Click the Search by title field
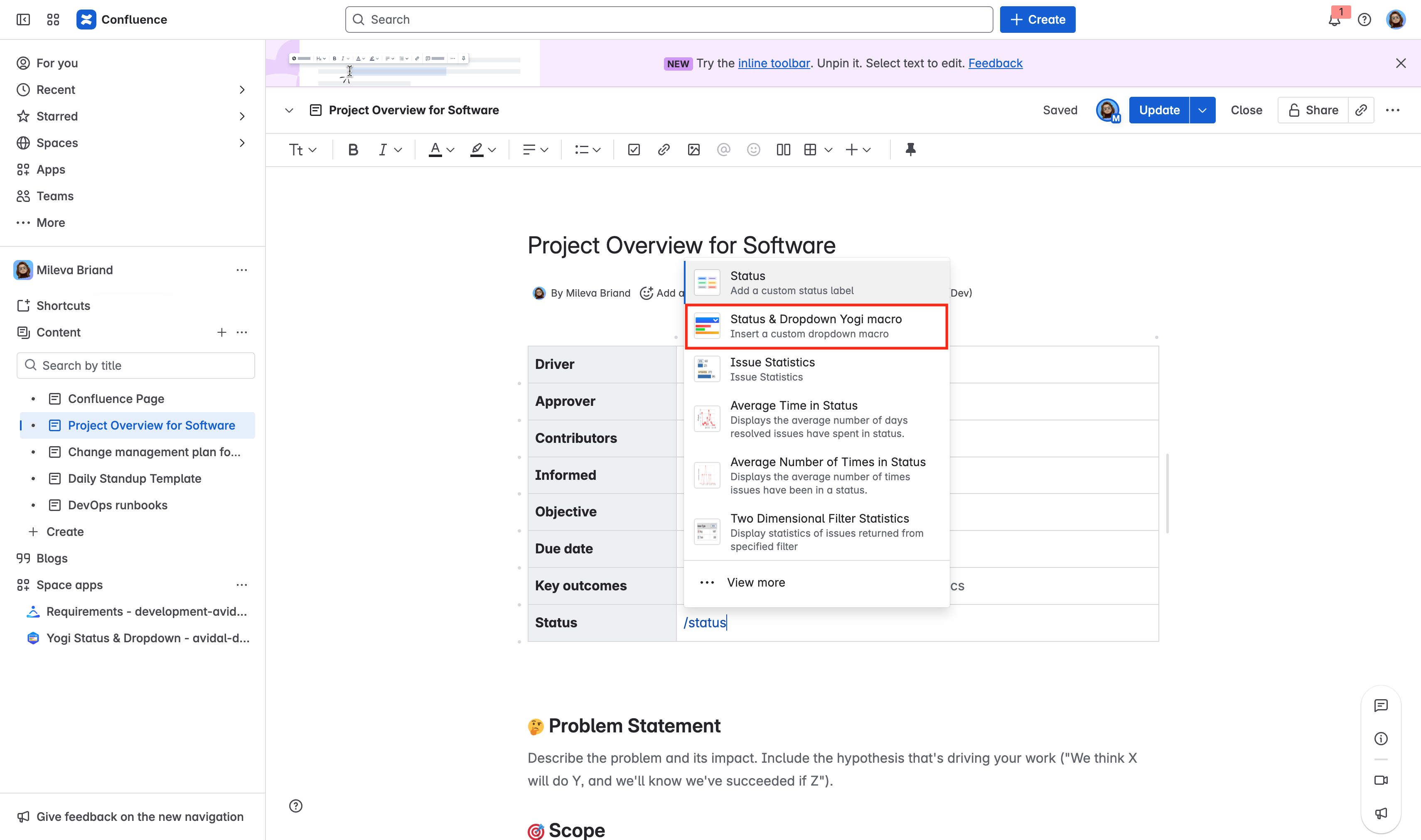Image resolution: width=1421 pixels, height=840 pixels. click(136, 365)
